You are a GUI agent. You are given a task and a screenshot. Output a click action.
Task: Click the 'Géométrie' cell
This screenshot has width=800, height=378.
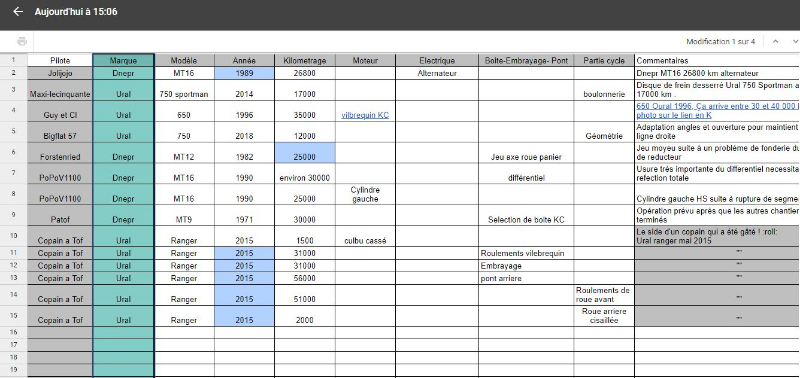pos(604,132)
